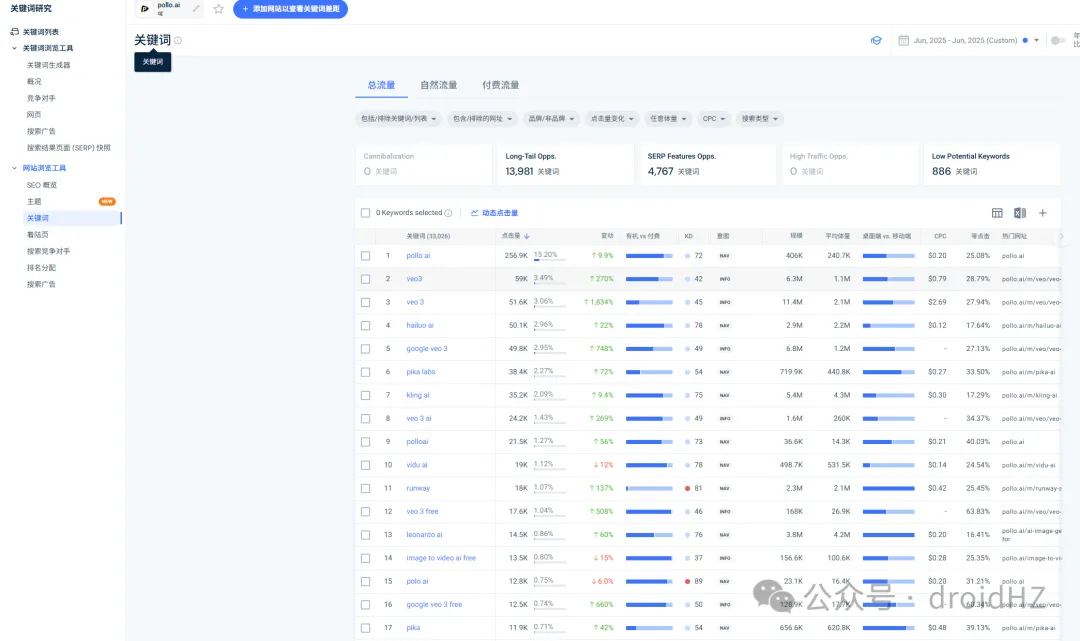Viewport: 1080px width, 641px height.
Task: Open the graduation cap learning icon
Action: 875,41
